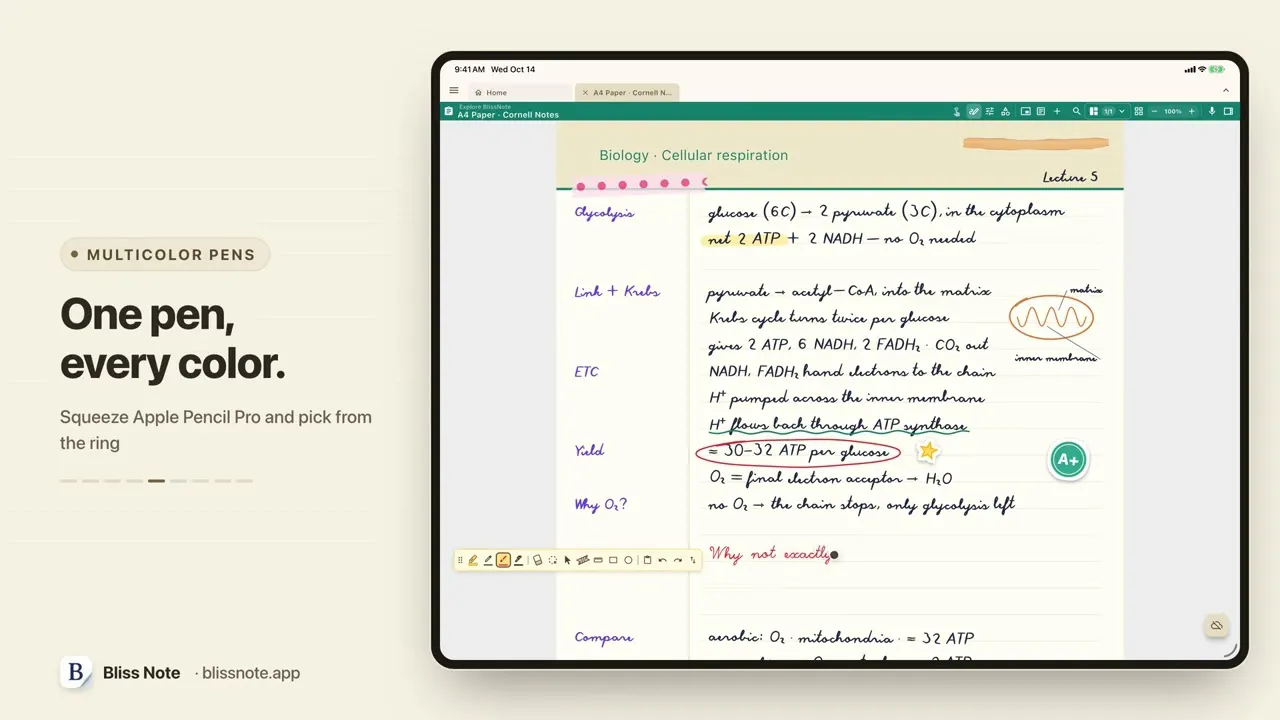Open the shapes library icon
Image resolution: width=1280 pixels, height=720 pixels.
[1005, 111]
